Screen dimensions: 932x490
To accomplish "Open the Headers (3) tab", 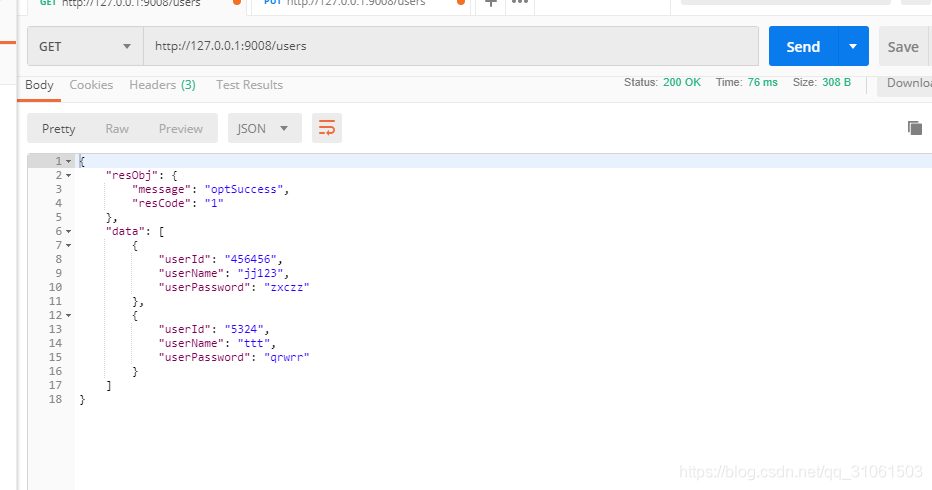I will point(162,85).
